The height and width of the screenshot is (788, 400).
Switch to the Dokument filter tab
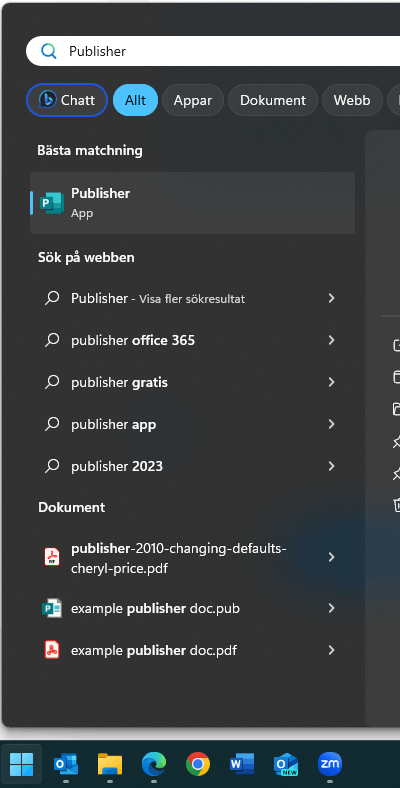(x=273, y=100)
